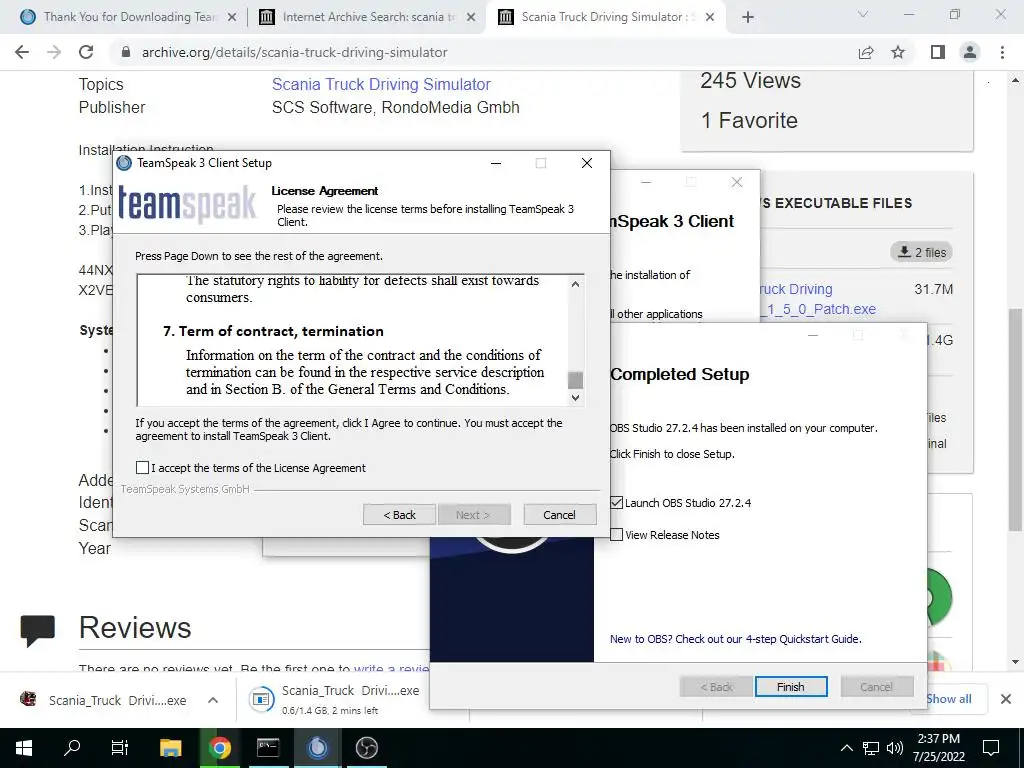Open the OBS 4-step Quickstart Guide link
Image resolution: width=1024 pixels, height=768 pixels.
(735, 639)
